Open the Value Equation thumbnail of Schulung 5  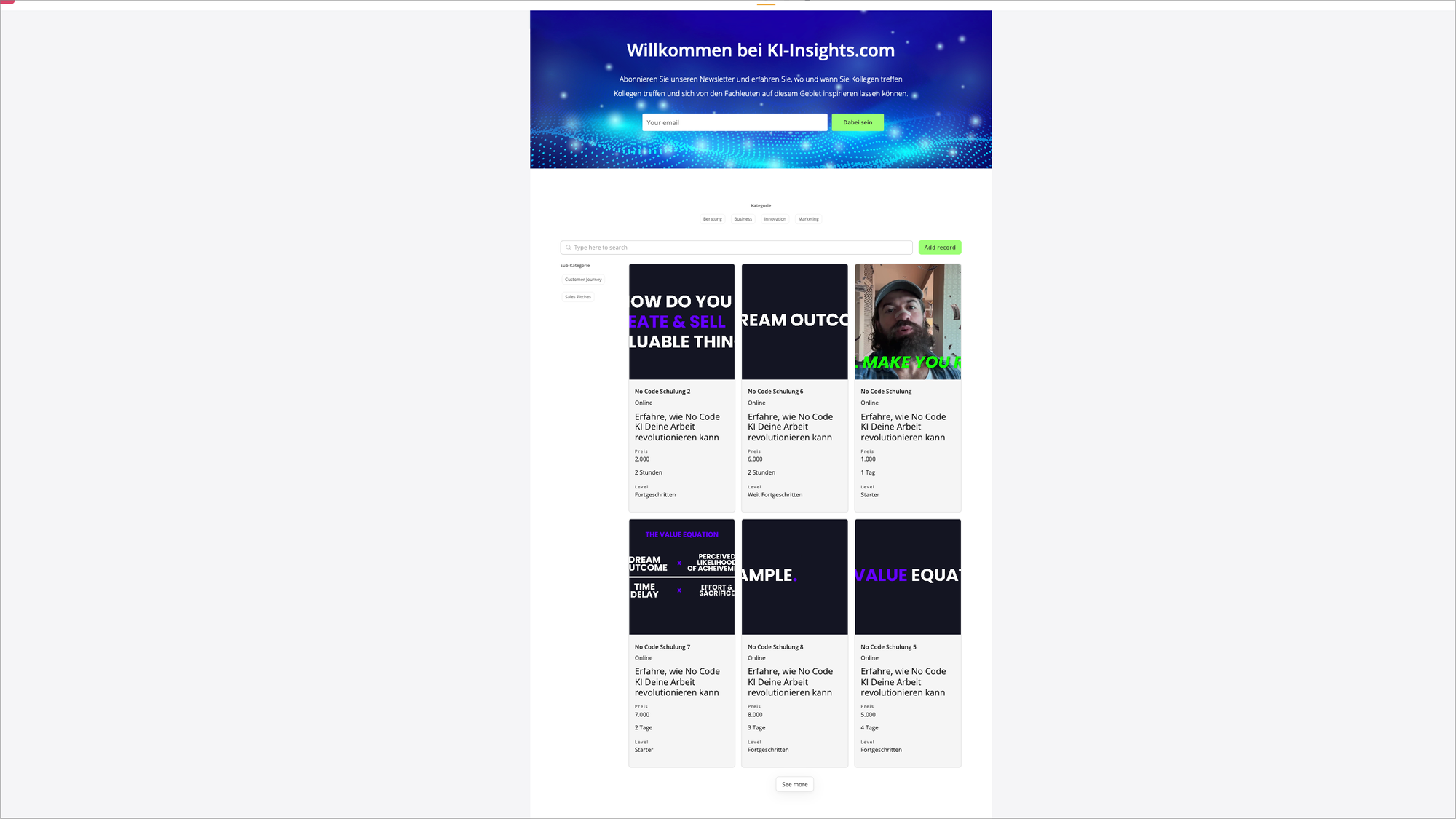pyautogui.click(x=908, y=577)
